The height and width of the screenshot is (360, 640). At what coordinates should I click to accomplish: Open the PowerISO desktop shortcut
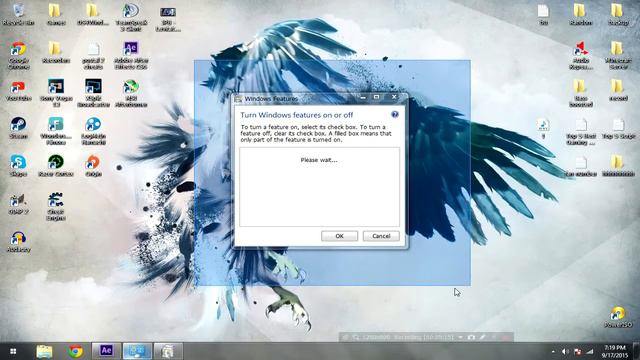click(x=618, y=317)
